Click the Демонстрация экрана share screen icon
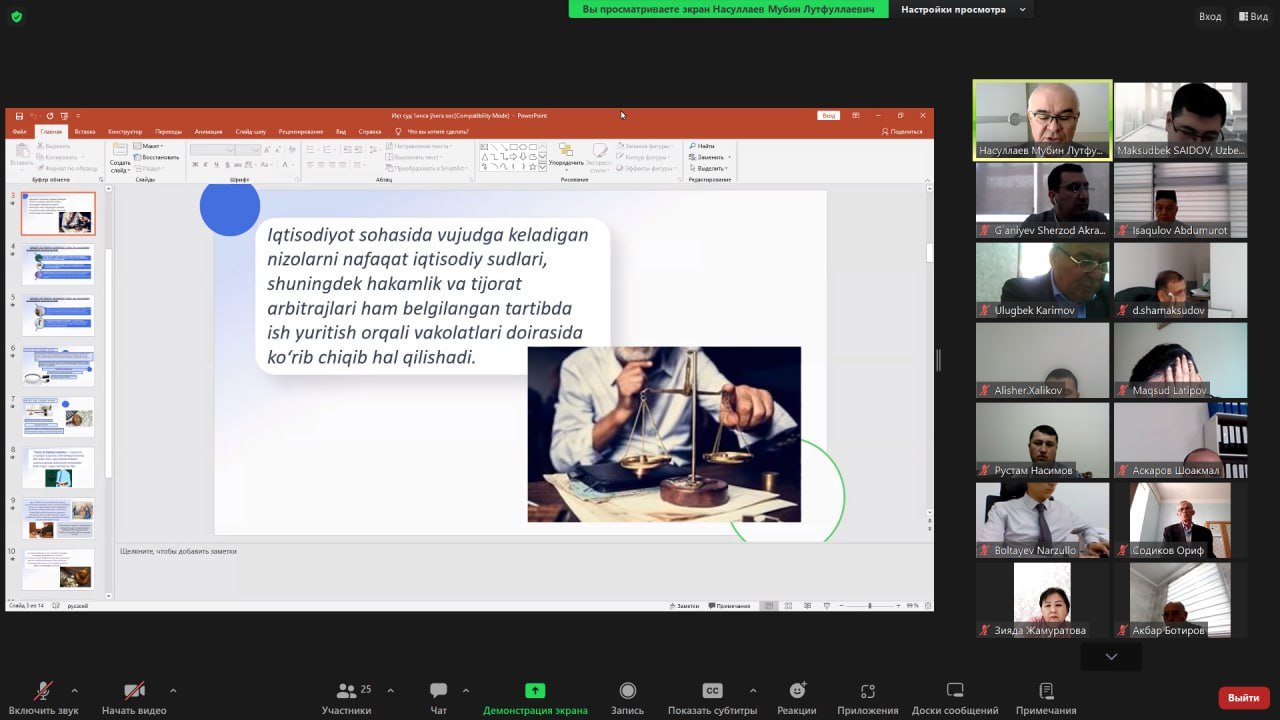The width and height of the screenshot is (1280, 720). coord(535,691)
